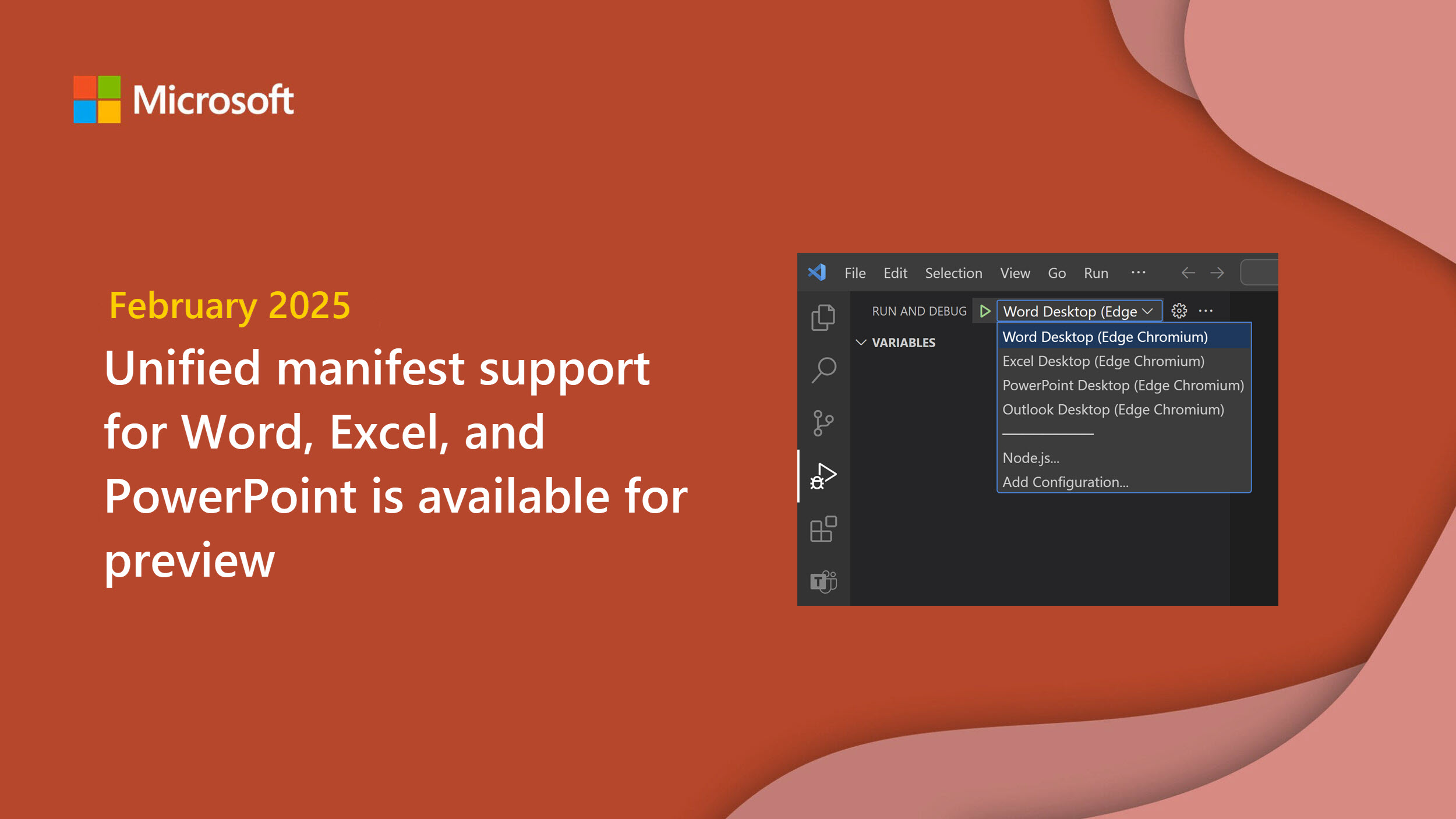
Task: Click the overflow ellipsis menu in toolbar
Action: click(1208, 311)
